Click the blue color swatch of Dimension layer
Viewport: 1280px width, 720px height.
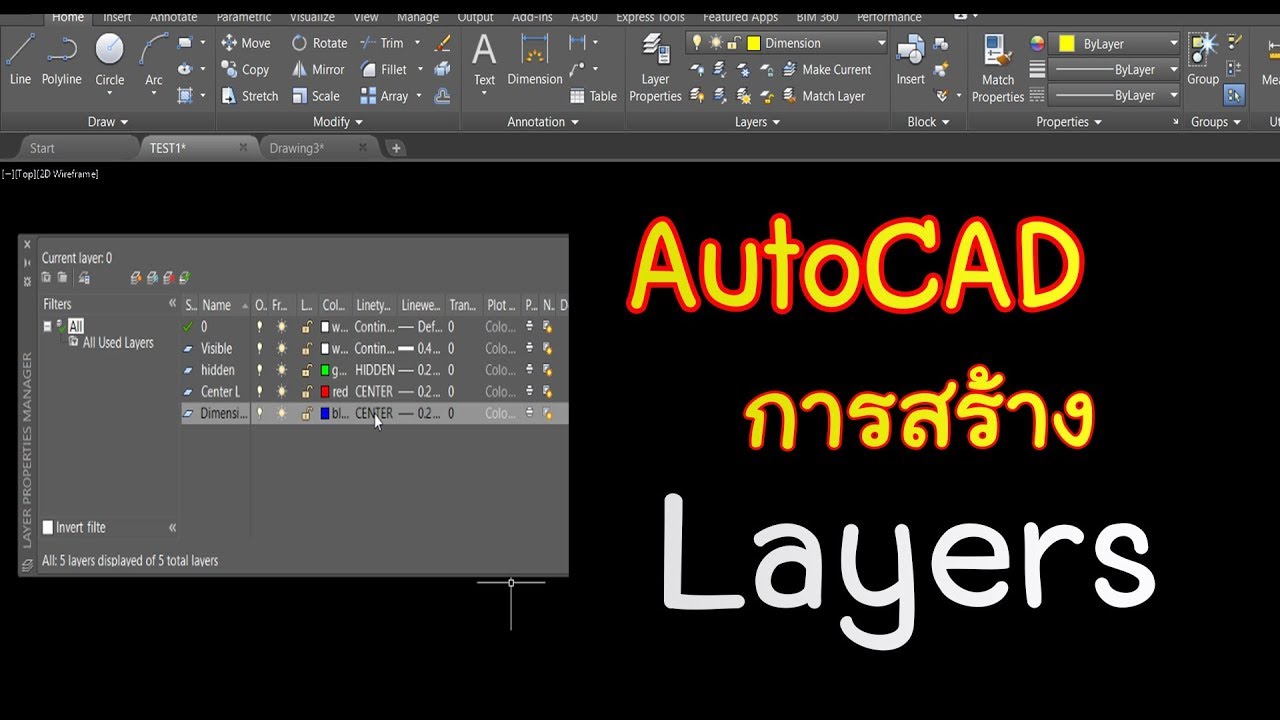pyautogui.click(x=325, y=413)
